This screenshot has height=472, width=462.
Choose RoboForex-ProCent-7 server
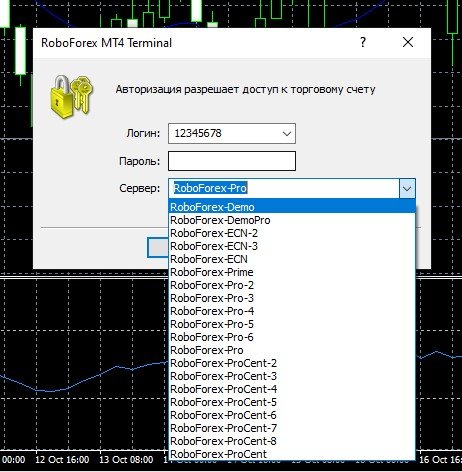(x=292, y=428)
